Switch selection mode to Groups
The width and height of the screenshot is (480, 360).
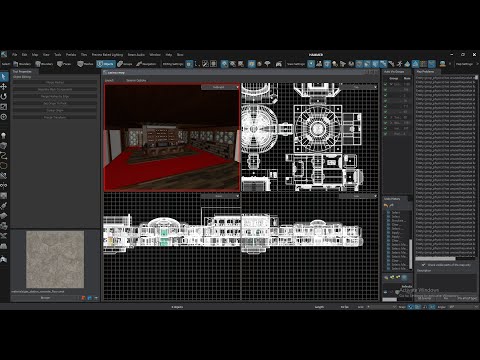[x=125, y=64]
